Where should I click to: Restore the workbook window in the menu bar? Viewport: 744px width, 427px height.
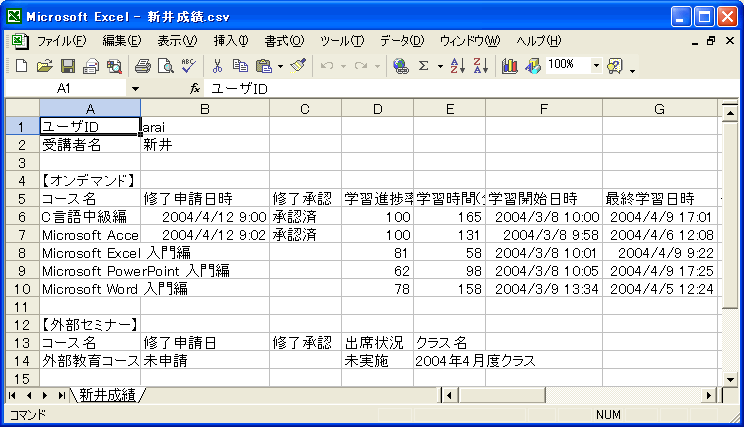[711, 41]
